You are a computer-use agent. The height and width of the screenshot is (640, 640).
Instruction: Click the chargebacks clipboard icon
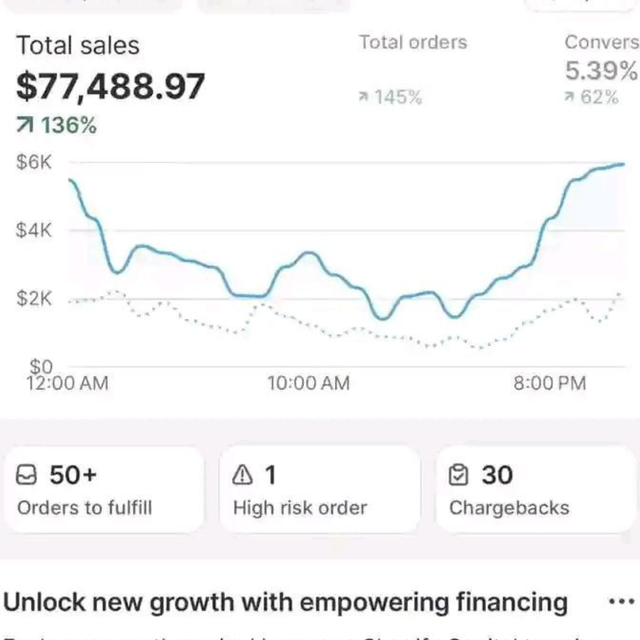click(459, 475)
